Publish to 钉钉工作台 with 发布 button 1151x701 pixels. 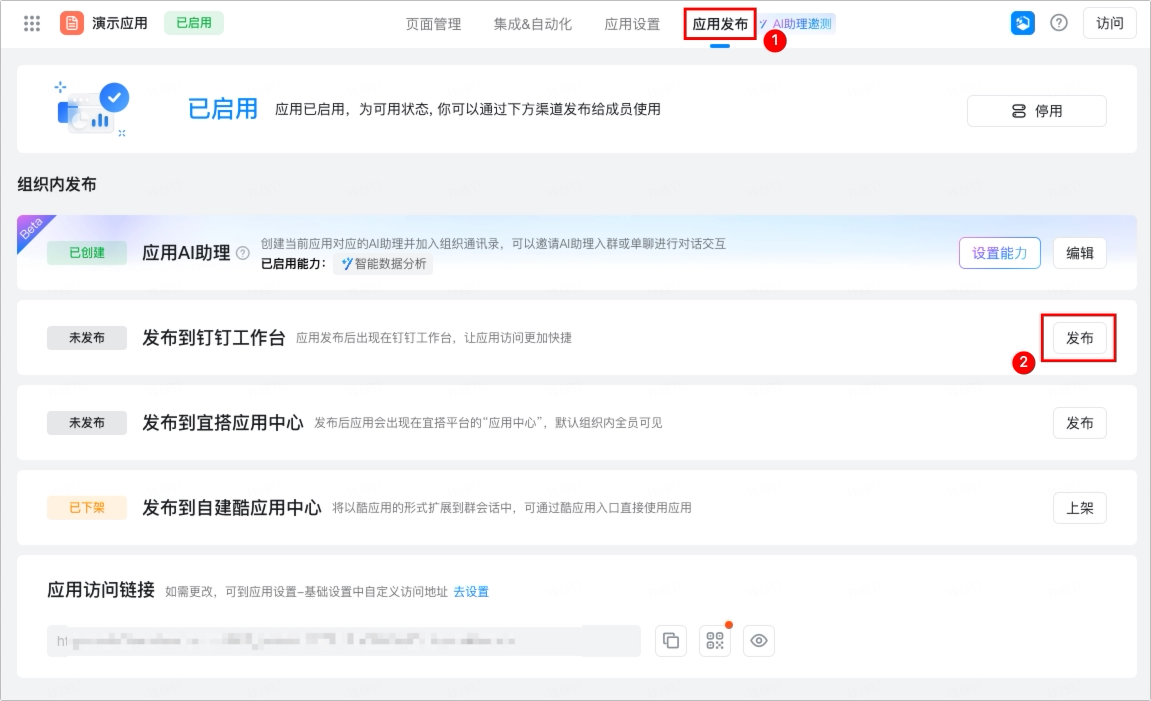(x=1079, y=338)
